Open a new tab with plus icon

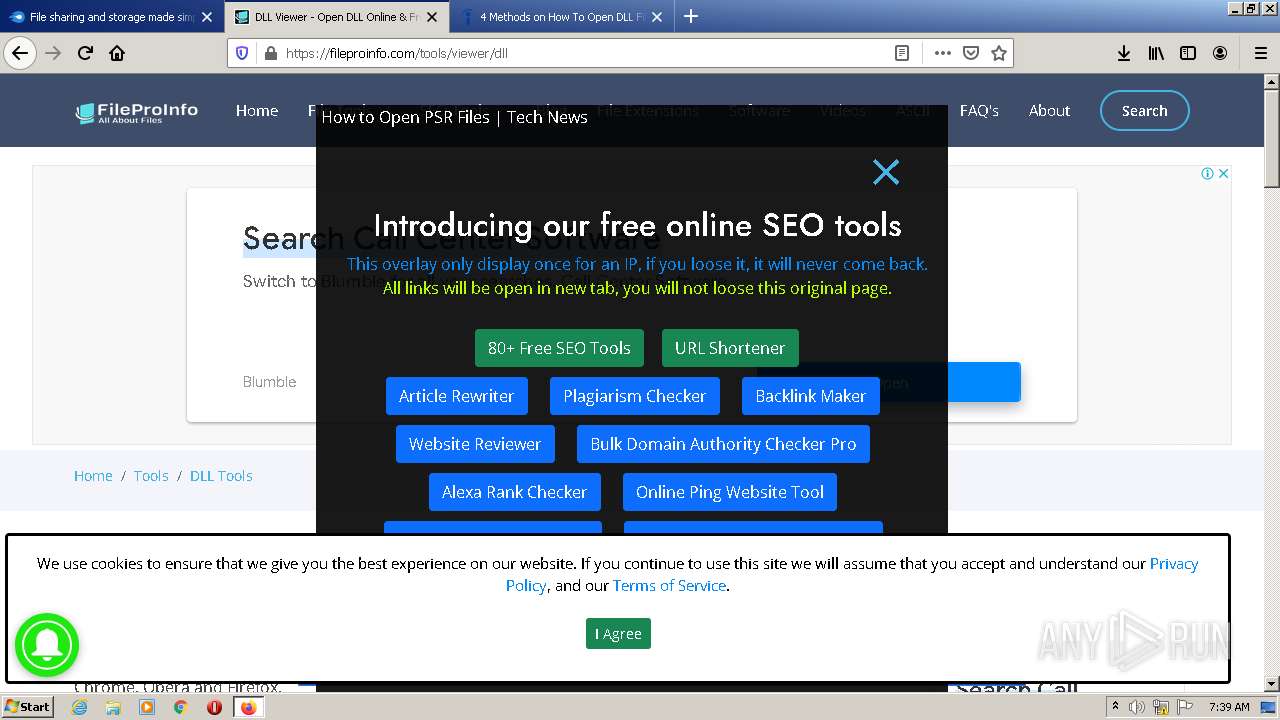[691, 16]
